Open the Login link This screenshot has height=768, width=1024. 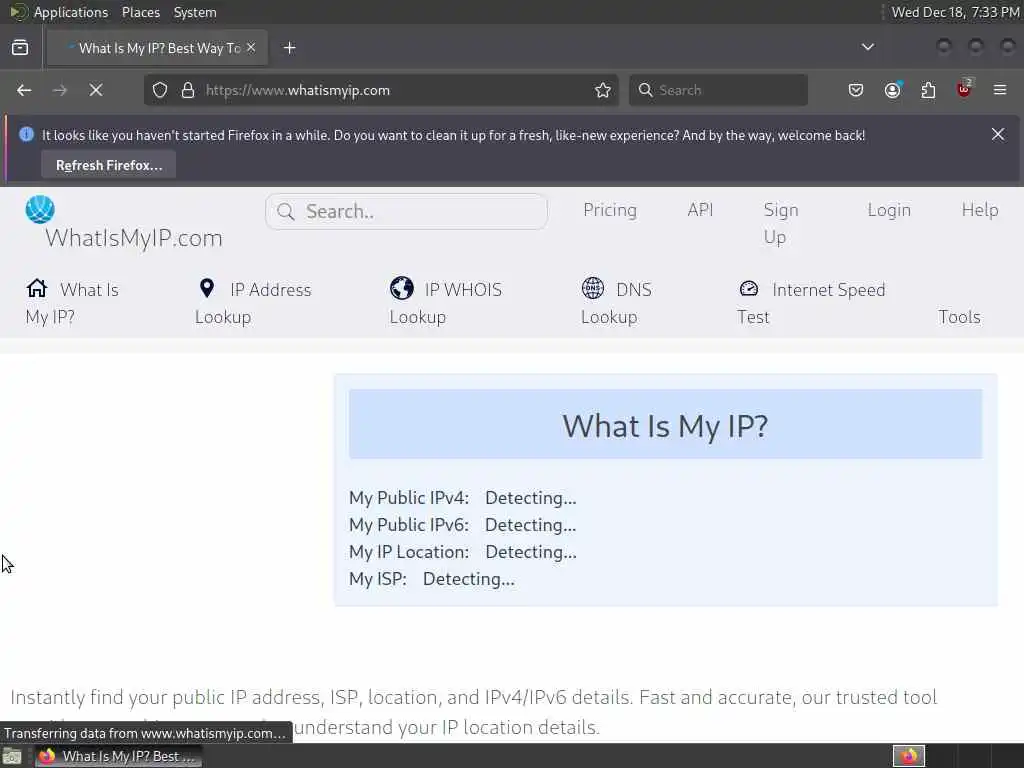click(x=889, y=210)
